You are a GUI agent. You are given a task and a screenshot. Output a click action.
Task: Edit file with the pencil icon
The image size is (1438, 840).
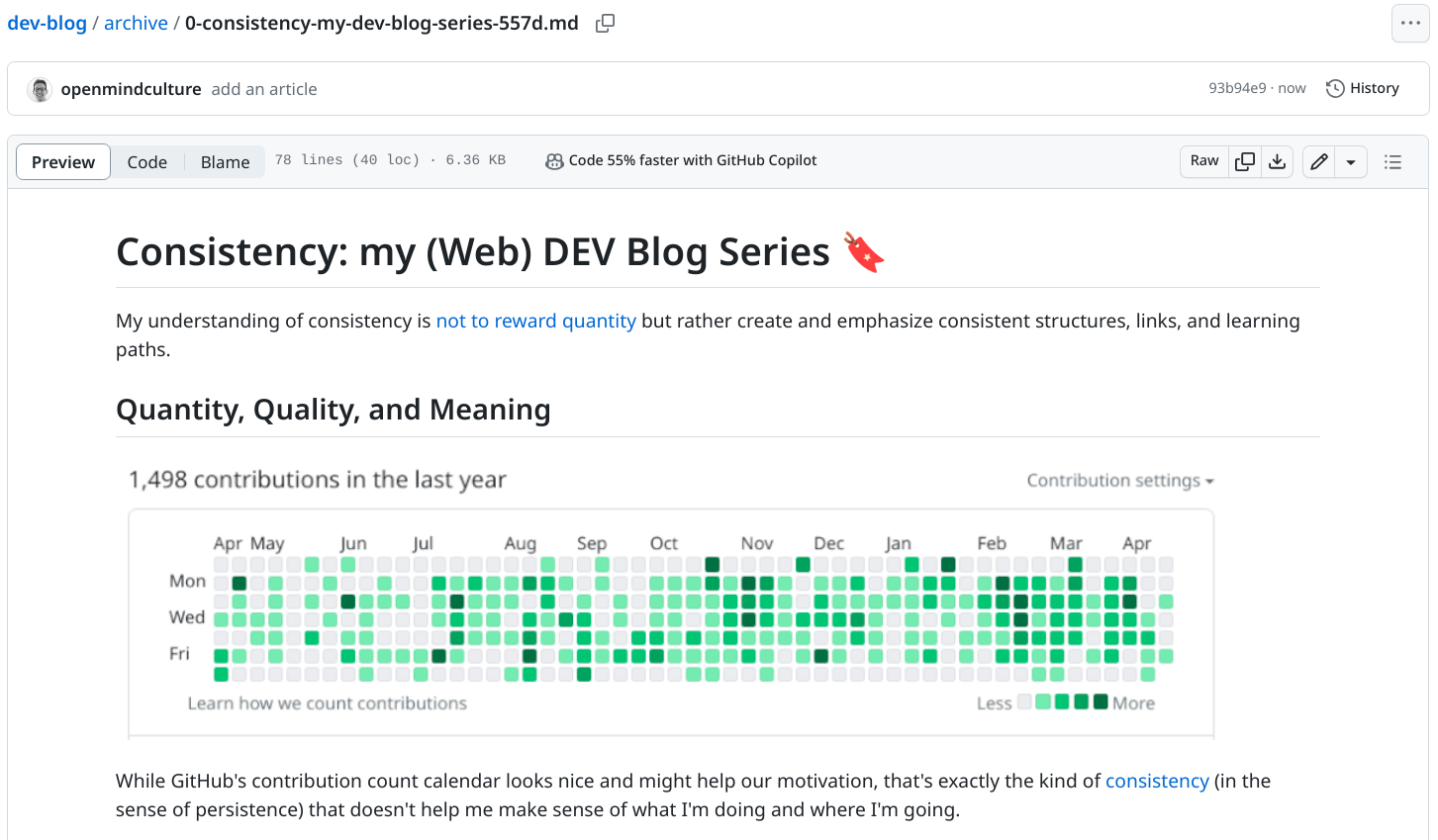coord(1318,161)
